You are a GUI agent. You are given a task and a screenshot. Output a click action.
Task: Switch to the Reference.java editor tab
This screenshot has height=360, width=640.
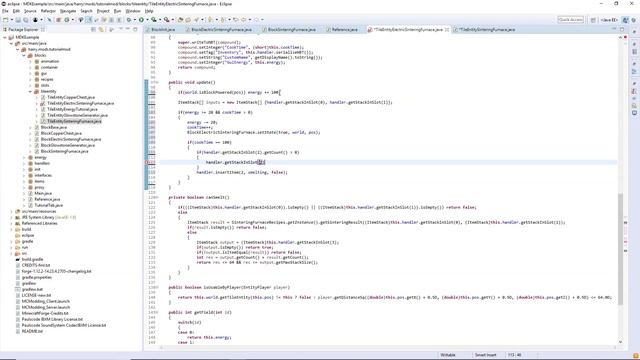(x=344, y=29)
